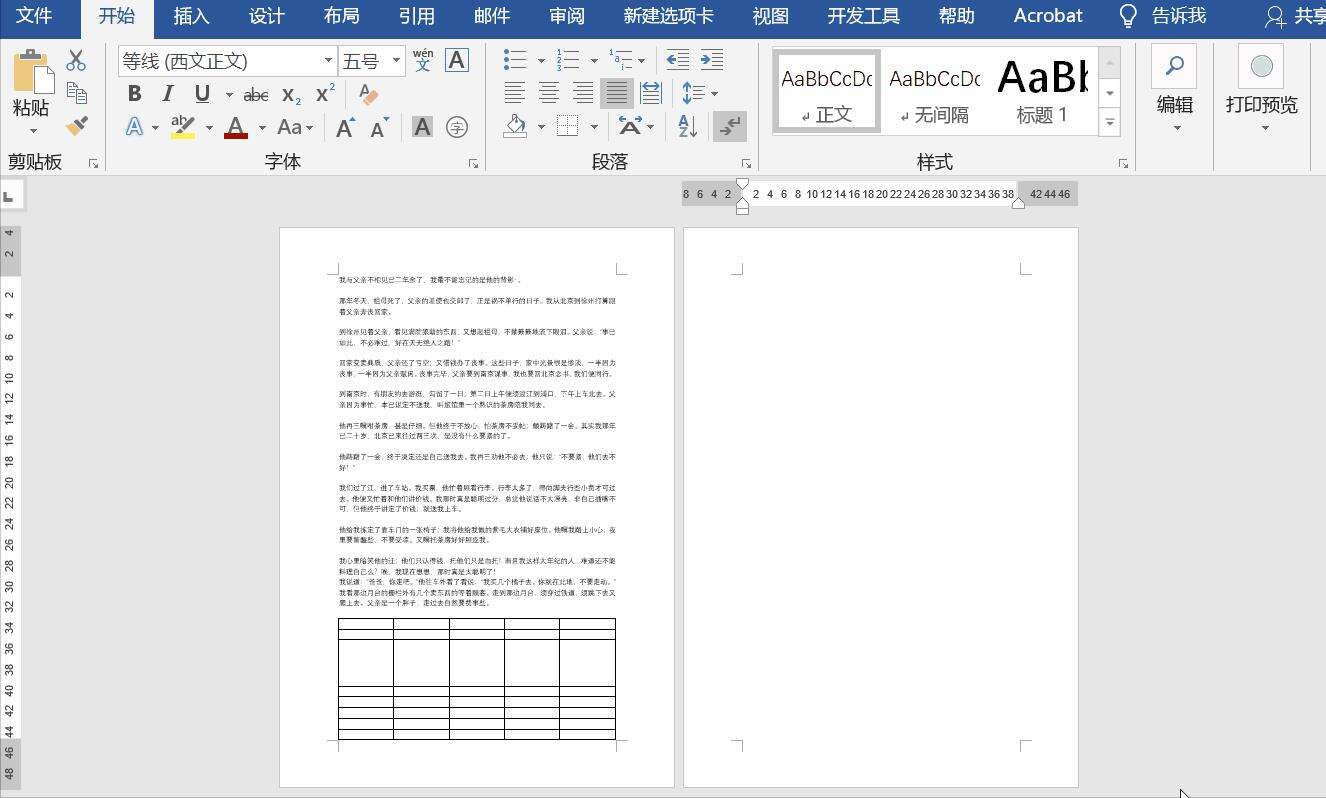Click the Borders icon
Viewport: 1326px width, 798px height.
click(x=568, y=126)
